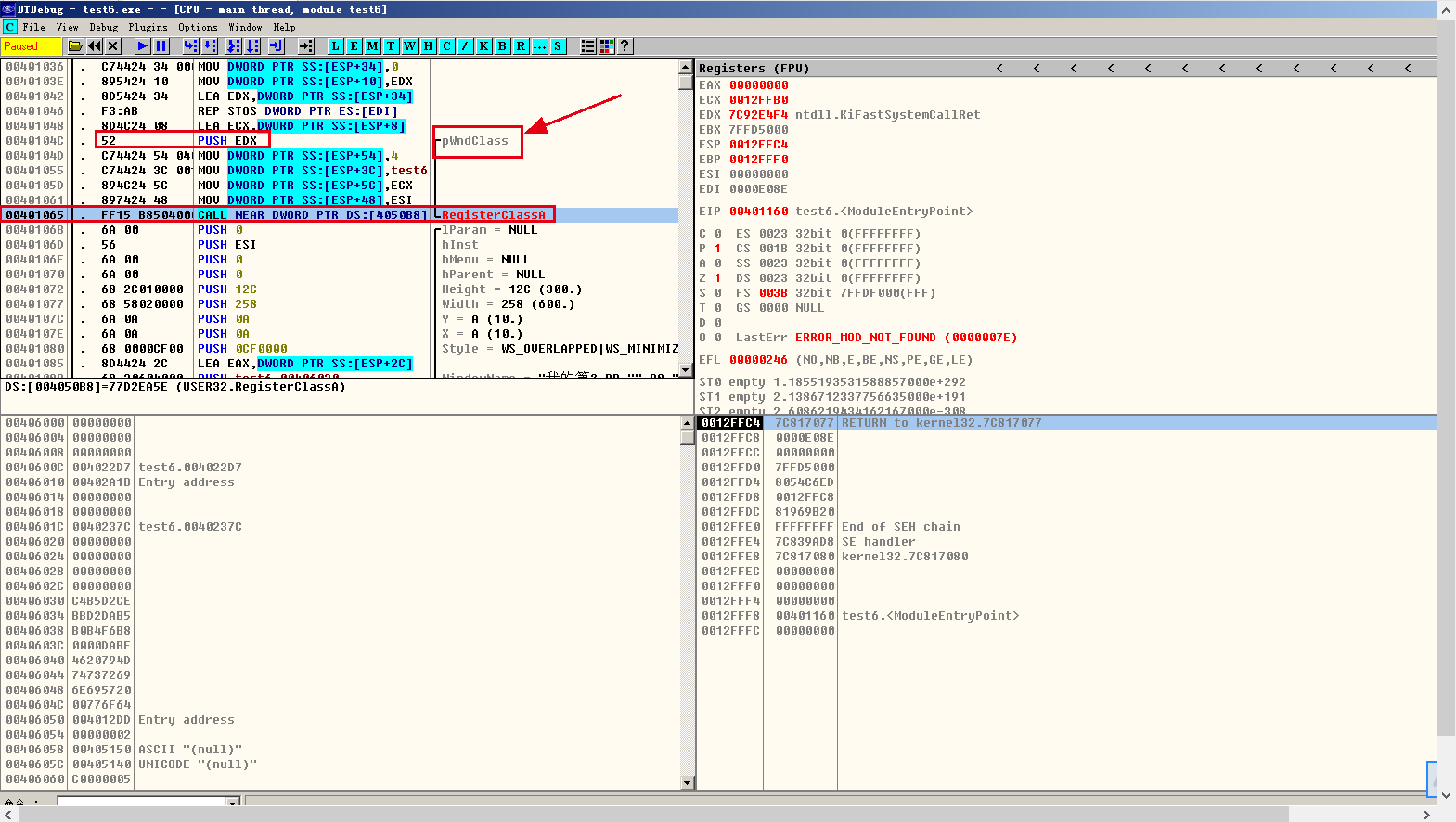Open the Window menu

click(x=245, y=27)
